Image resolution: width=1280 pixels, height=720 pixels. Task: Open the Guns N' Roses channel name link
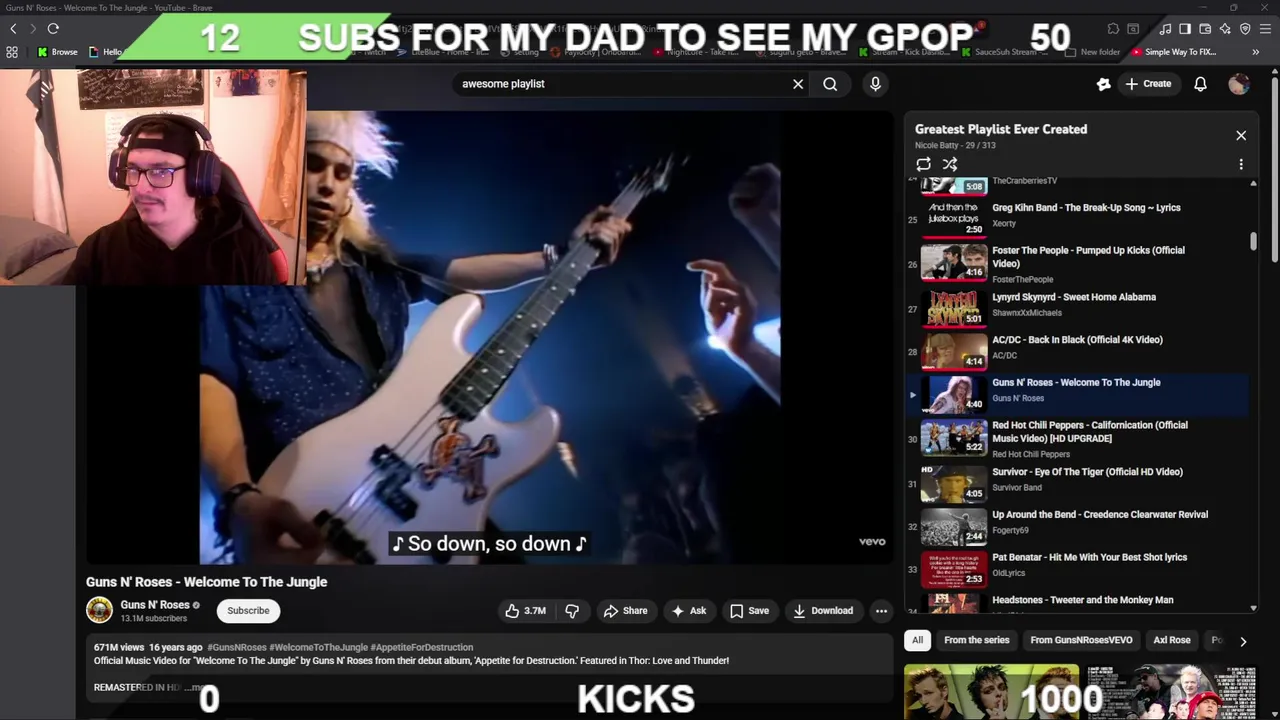pos(155,605)
